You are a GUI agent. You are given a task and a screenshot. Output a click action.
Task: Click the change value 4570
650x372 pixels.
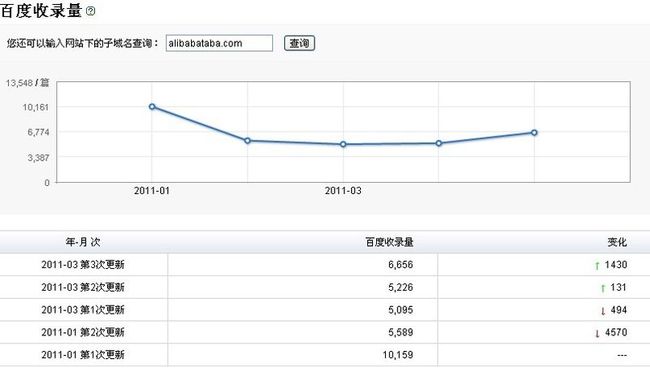[x=616, y=332]
